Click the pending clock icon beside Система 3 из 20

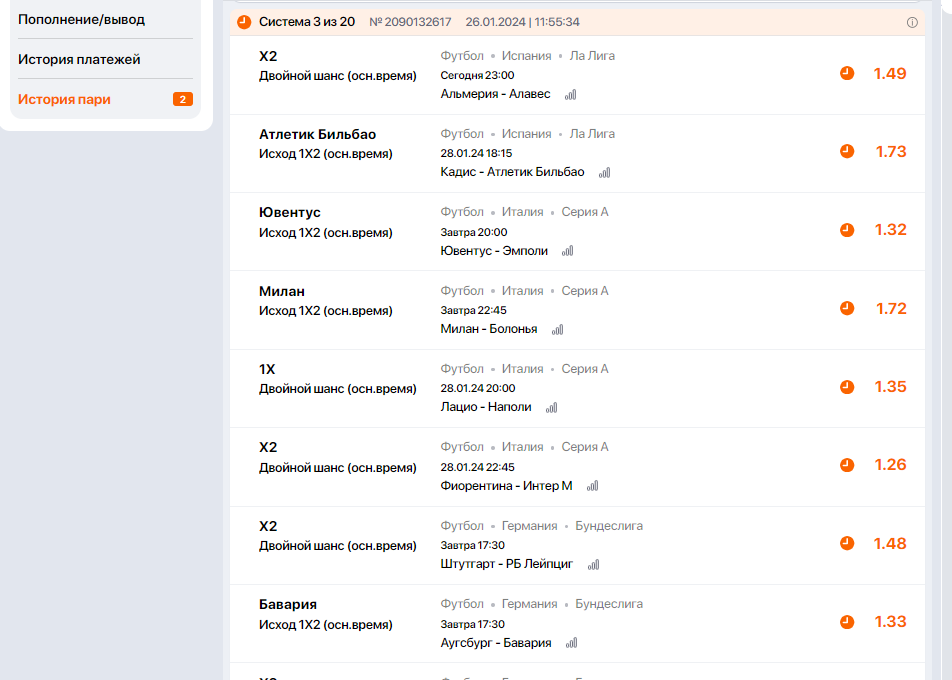tap(244, 22)
